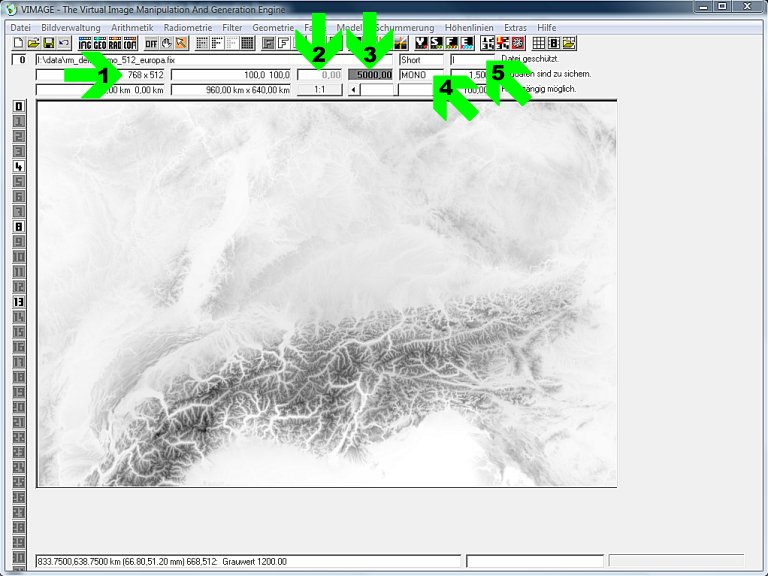Screen dimensions: 768x576
Task: Open the MONO channel mode field
Action: [x=420, y=75]
